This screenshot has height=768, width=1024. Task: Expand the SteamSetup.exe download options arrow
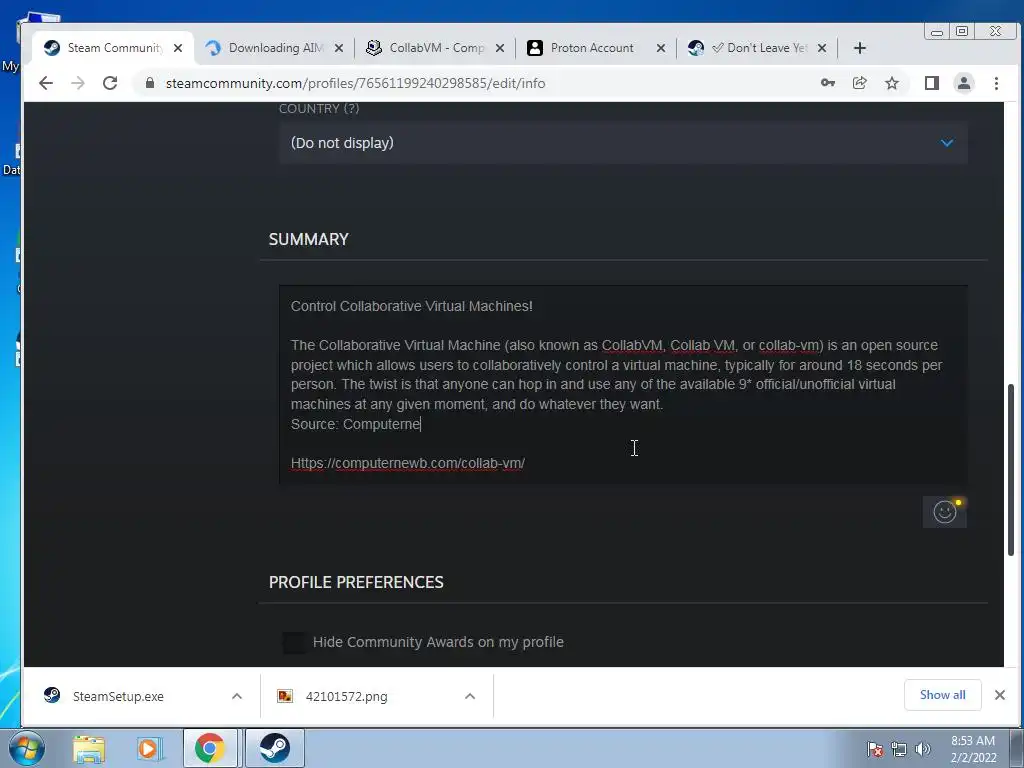click(237, 696)
